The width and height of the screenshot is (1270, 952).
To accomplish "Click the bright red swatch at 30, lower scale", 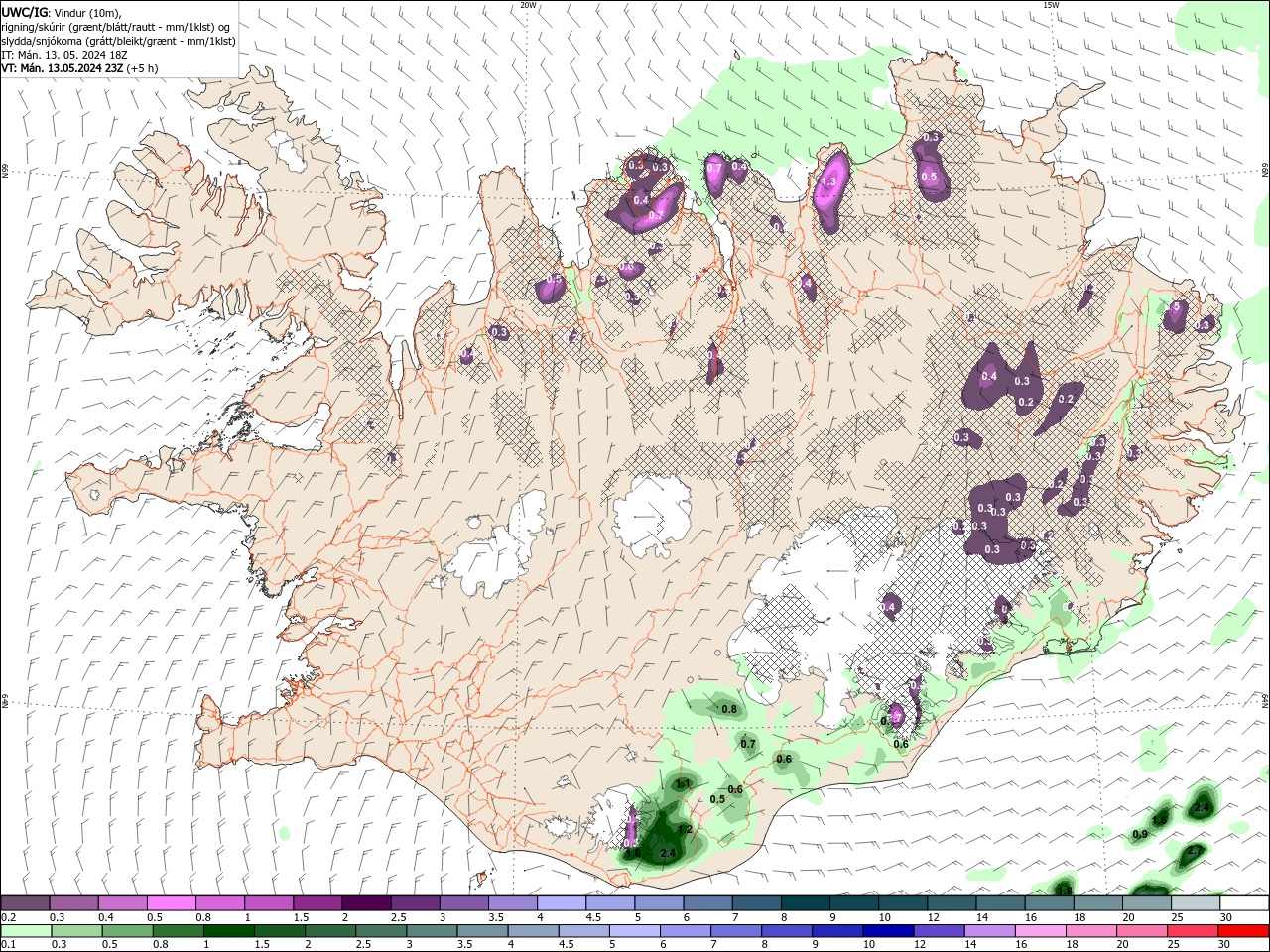I will click(x=1243, y=931).
